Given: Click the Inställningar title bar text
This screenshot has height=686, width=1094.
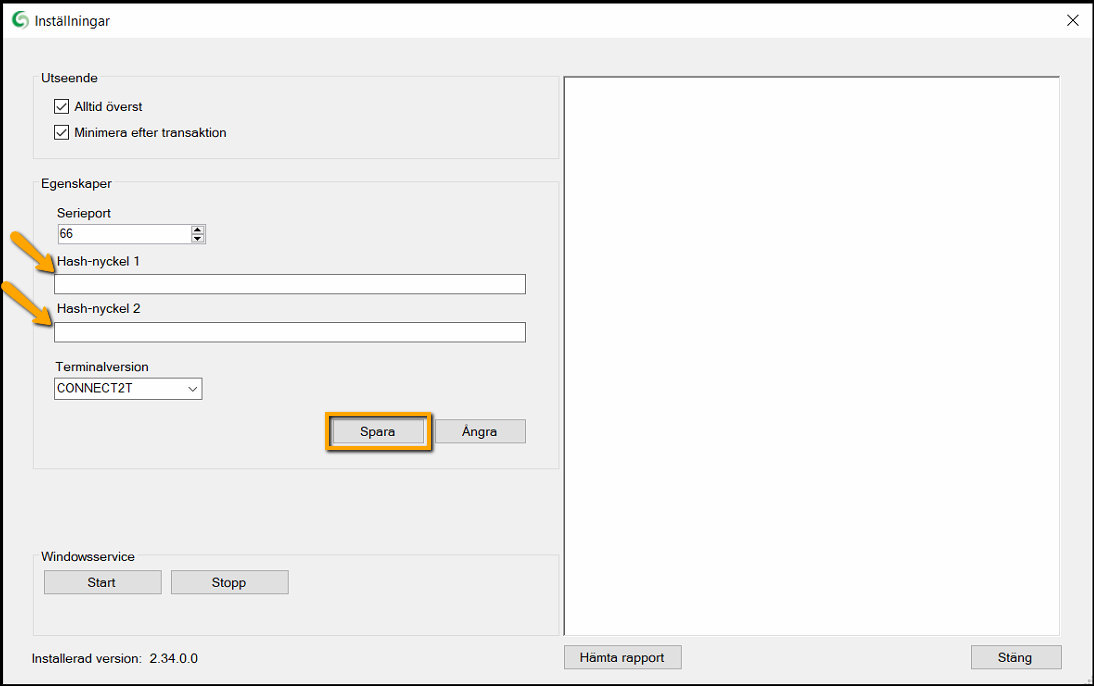Looking at the screenshot, I should tap(72, 20).
